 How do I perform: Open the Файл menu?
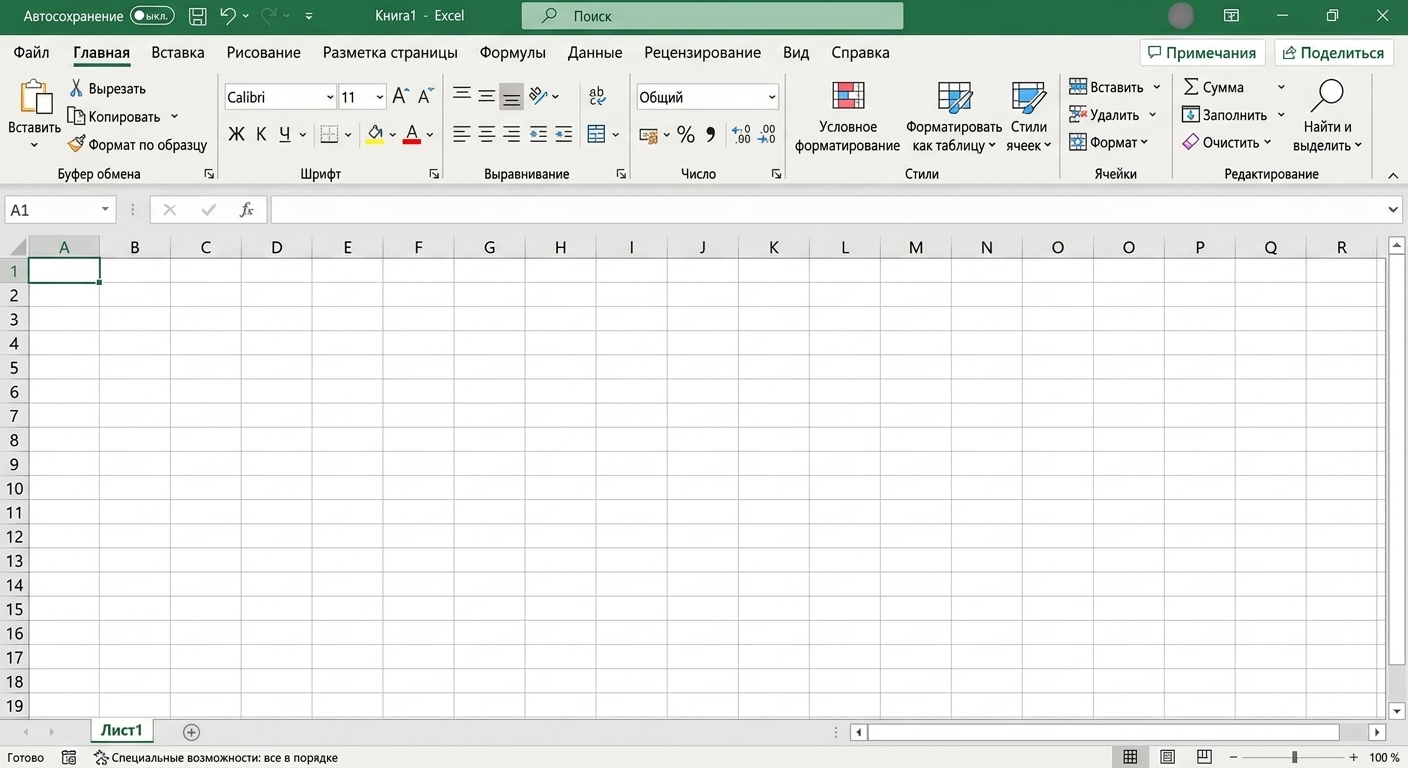(31, 52)
